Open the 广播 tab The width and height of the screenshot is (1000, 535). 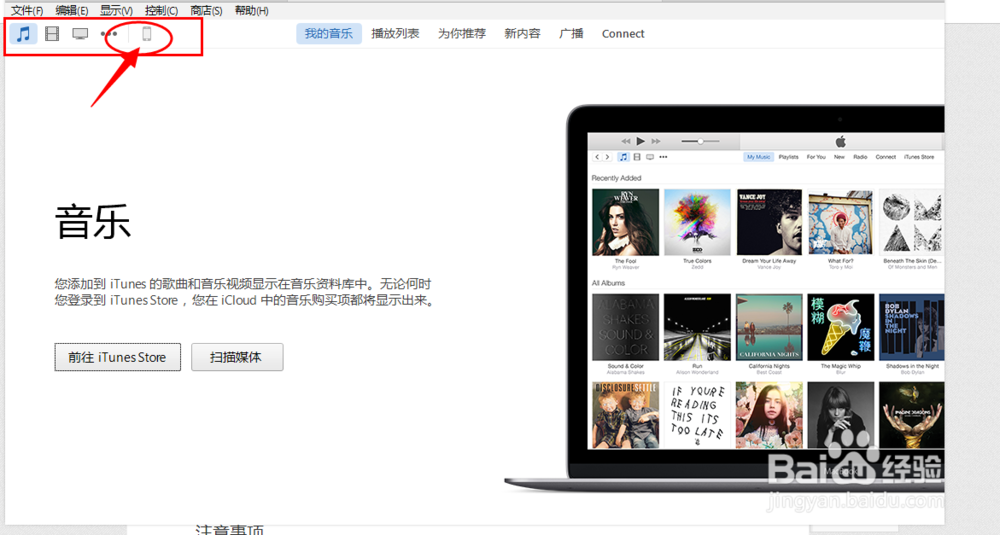(x=571, y=34)
